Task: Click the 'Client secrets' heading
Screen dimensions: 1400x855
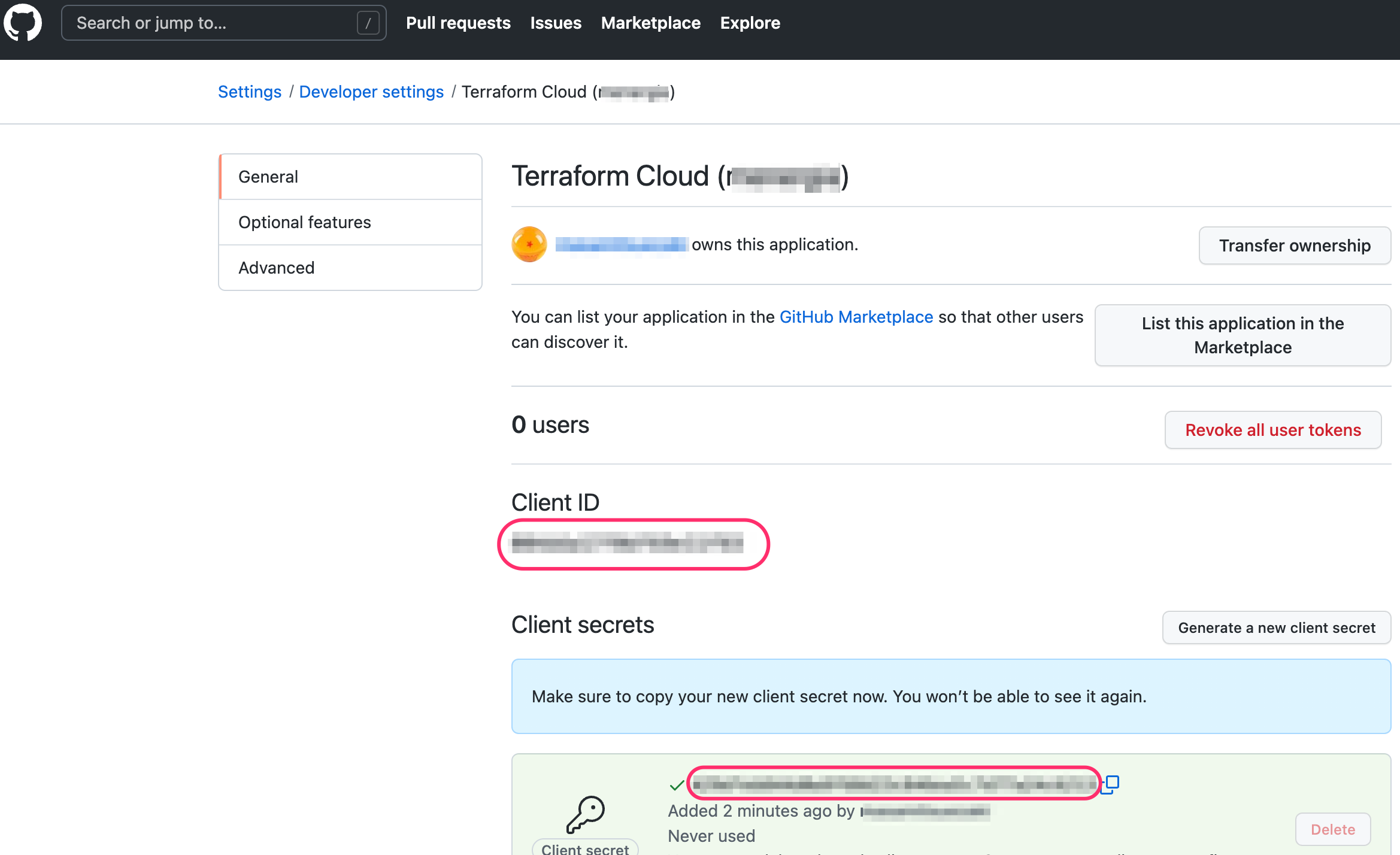Action: (x=583, y=624)
